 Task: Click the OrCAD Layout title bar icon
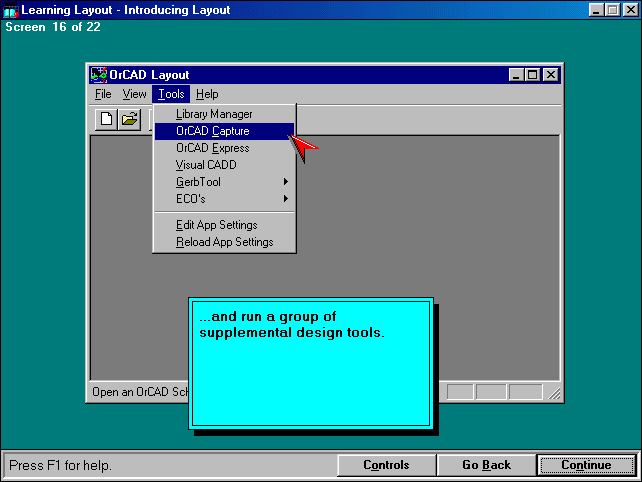click(98, 75)
